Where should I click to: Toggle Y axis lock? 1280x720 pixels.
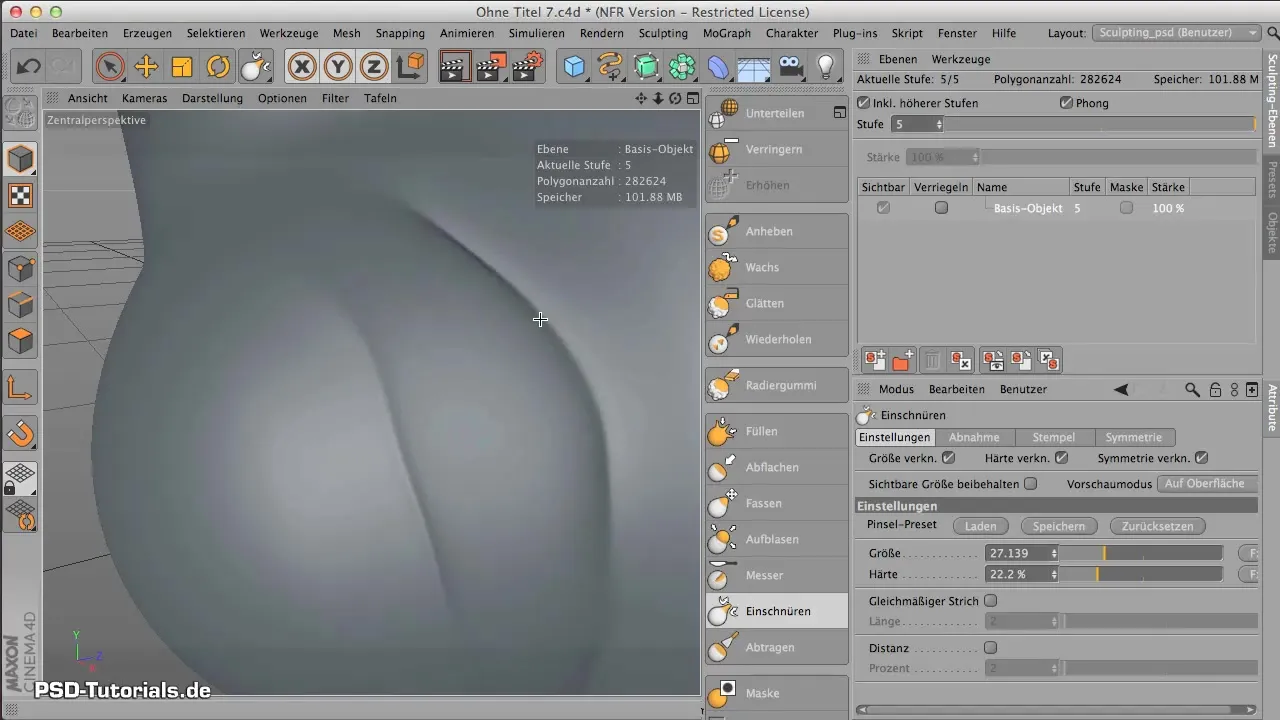point(338,67)
